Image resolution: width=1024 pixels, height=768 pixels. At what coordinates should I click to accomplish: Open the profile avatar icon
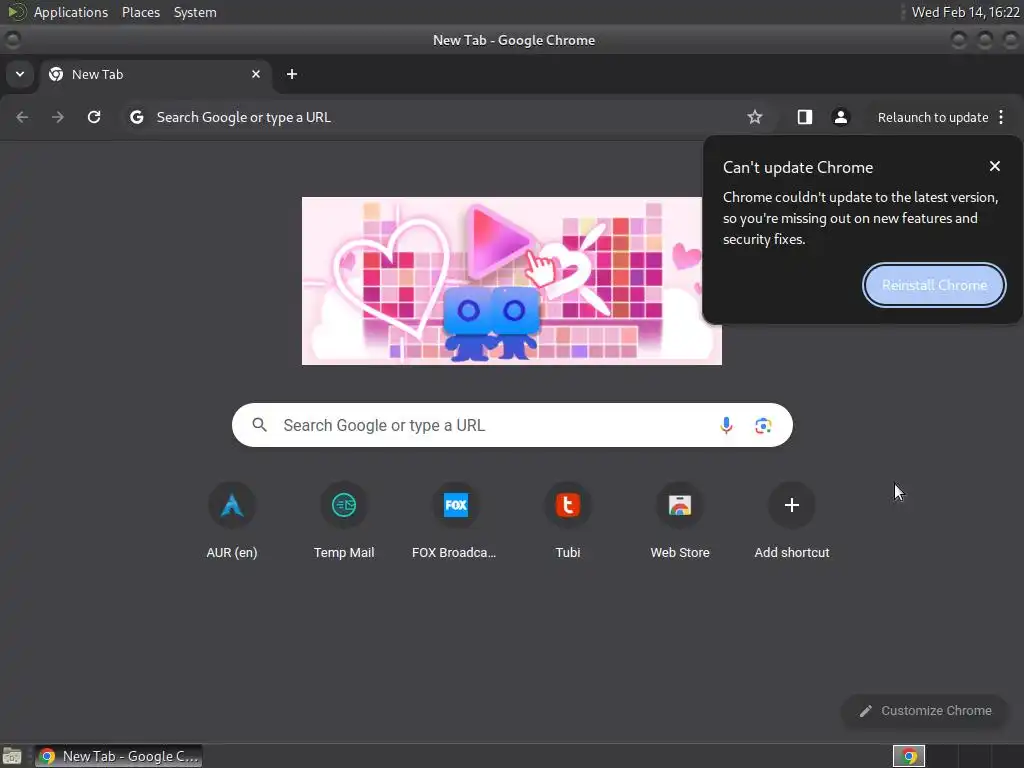[840, 117]
